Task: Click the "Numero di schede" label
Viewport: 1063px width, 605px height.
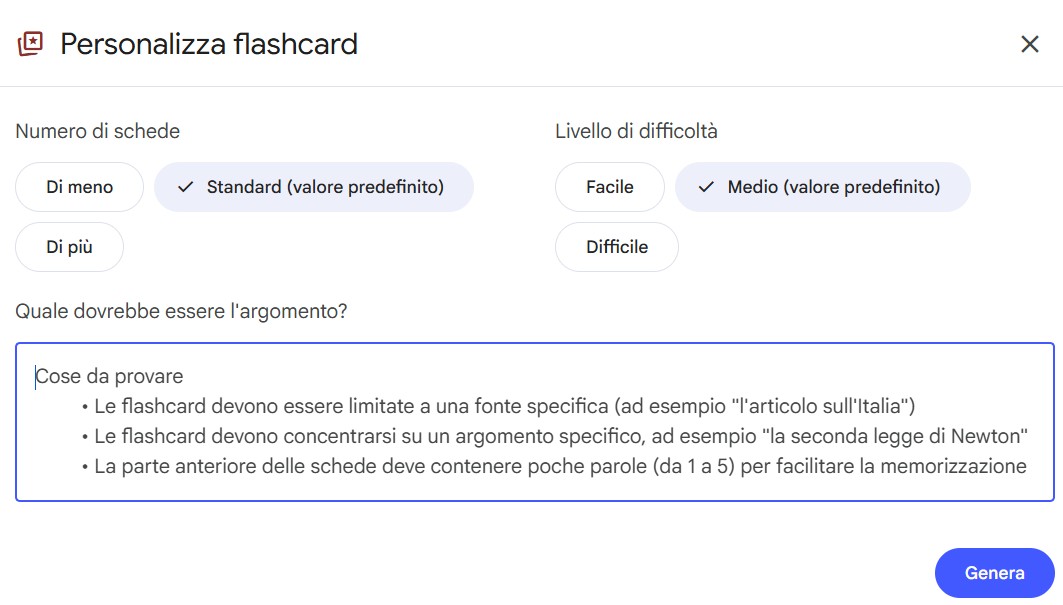Action: [98, 131]
